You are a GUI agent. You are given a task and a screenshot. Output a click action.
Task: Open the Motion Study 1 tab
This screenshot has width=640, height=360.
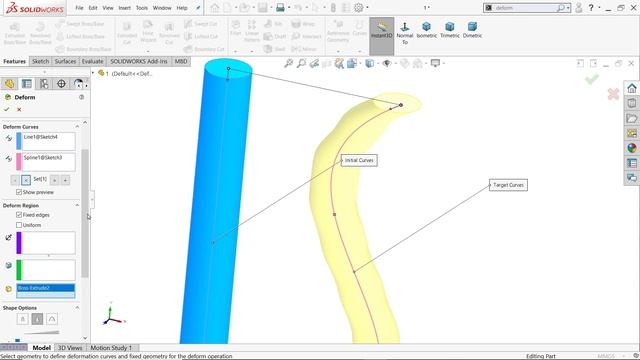(x=111, y=348)
